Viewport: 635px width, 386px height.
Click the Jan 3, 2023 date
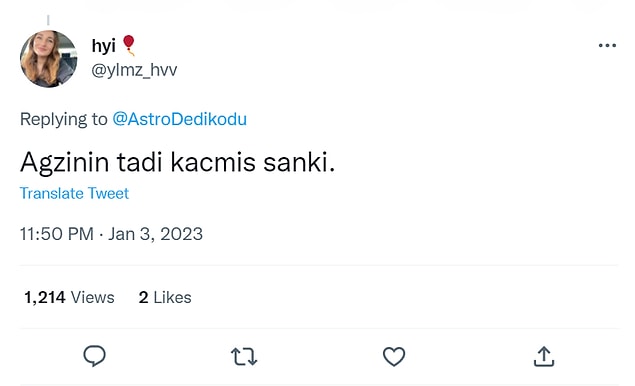tap(155, 234)
